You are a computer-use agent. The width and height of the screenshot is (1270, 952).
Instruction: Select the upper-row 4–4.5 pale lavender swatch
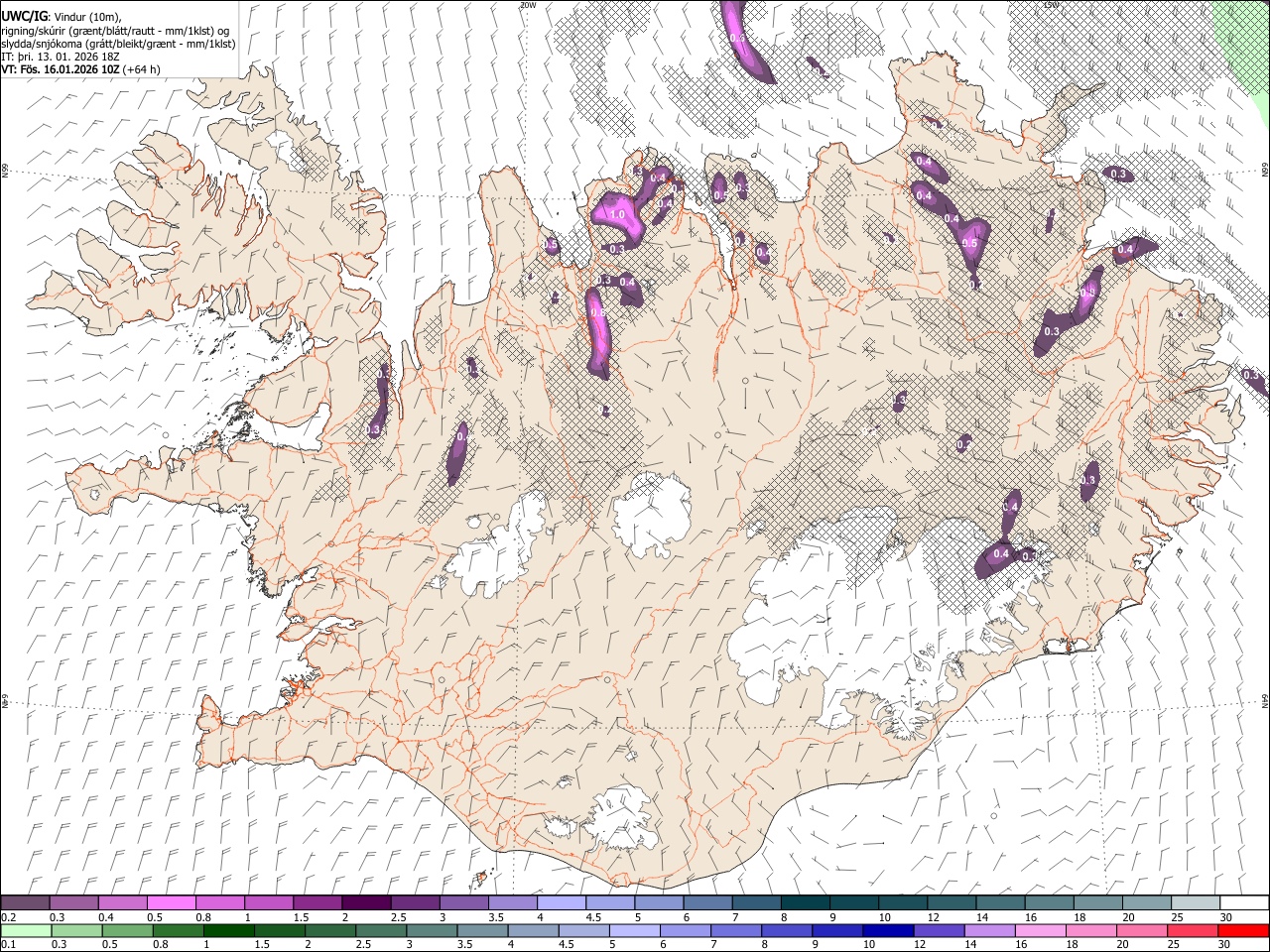click(x=562, y=903)
